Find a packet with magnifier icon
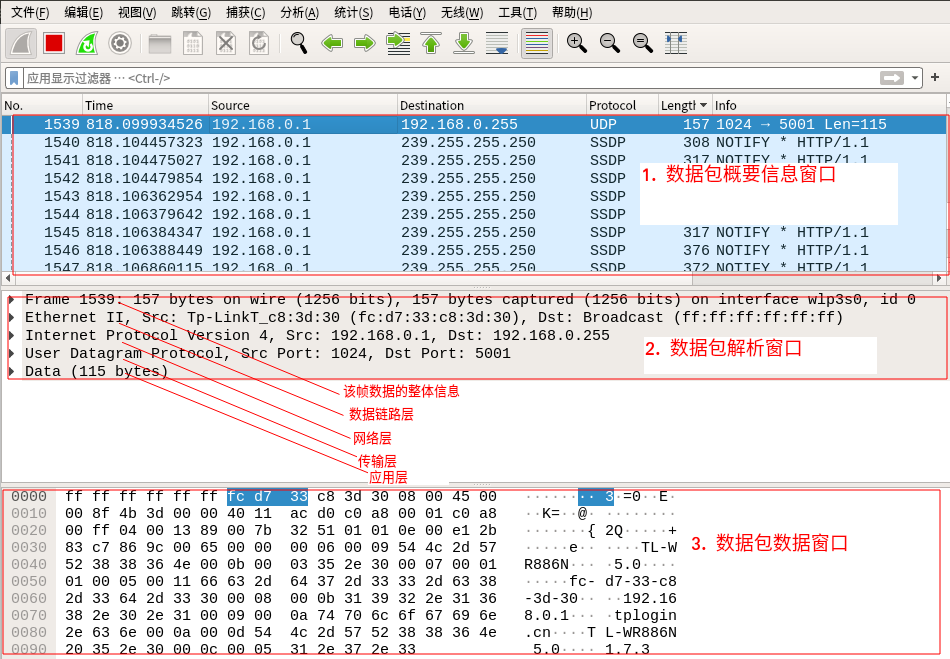The image size is (950, 659). coord(299,44)
